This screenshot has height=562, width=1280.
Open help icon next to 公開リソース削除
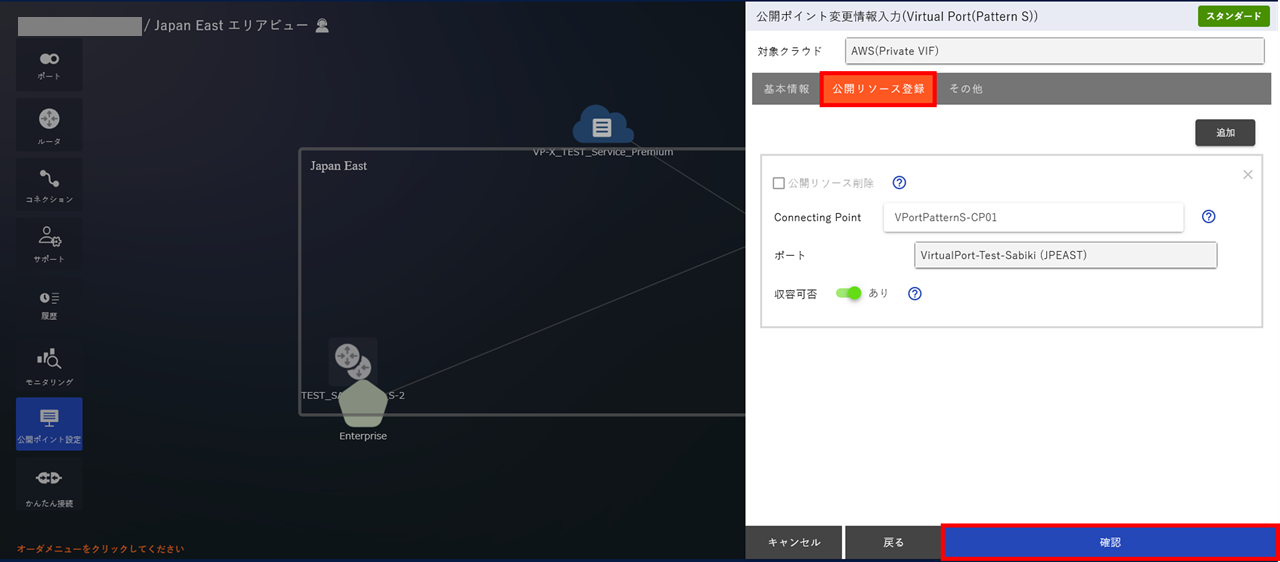899,183
